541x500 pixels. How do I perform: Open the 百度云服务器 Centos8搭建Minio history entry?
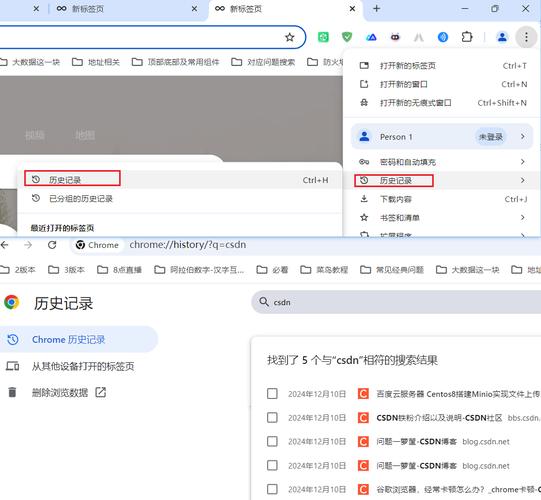(458, 394)
